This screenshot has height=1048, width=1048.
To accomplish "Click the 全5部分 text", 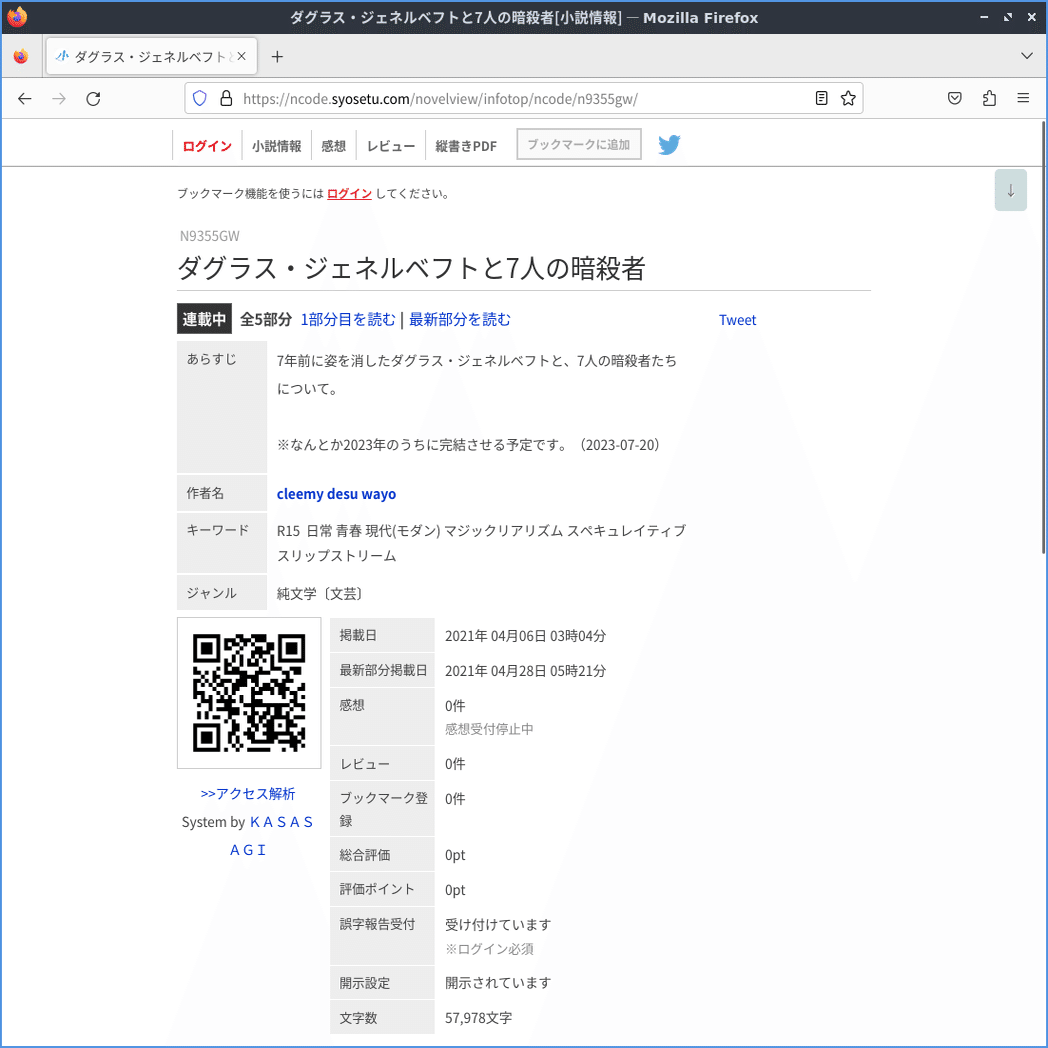I will pos(266,319).
